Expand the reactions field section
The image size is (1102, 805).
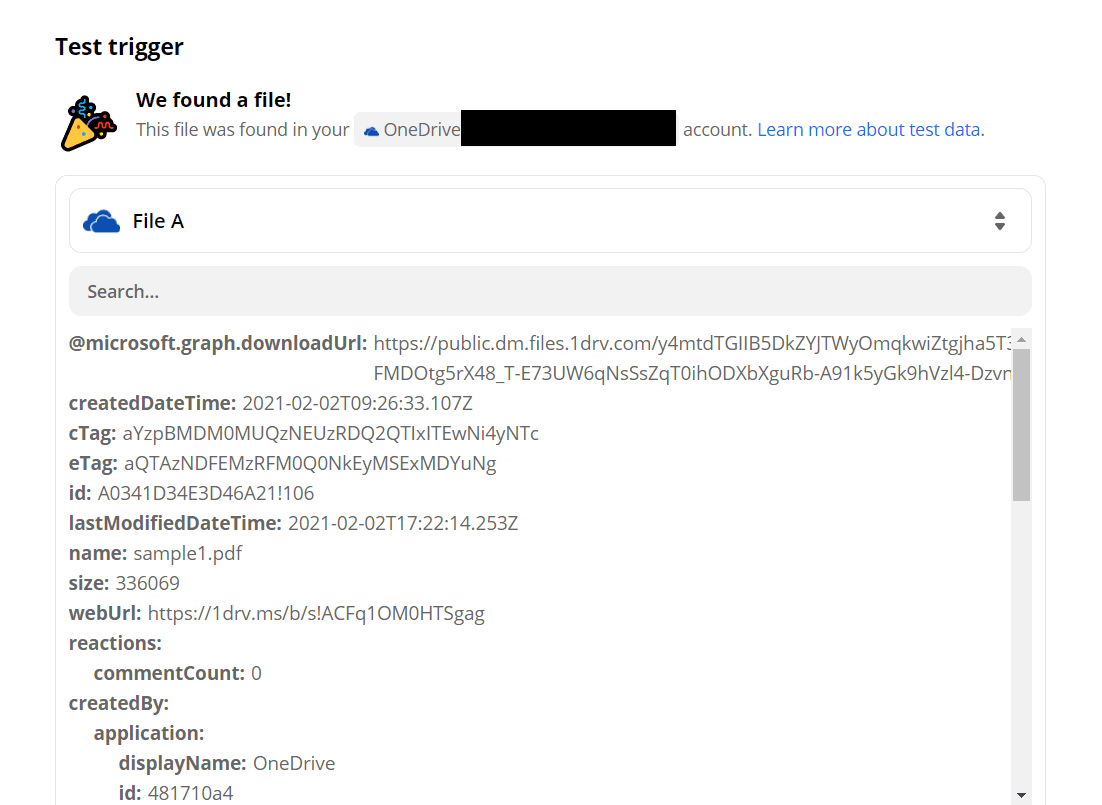click(x=115, y=642)
